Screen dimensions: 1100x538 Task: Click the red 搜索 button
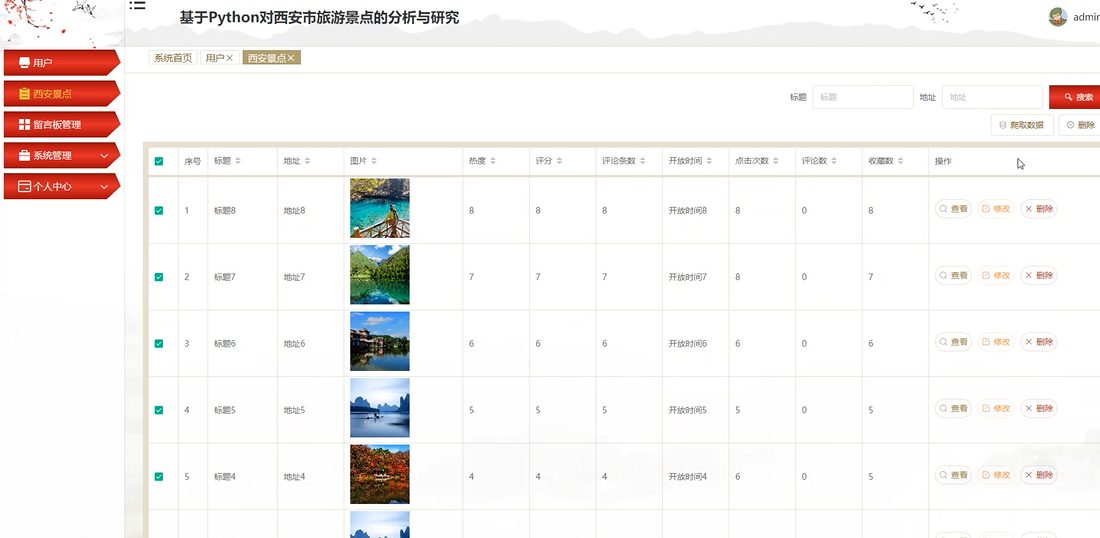(1075, 97)
